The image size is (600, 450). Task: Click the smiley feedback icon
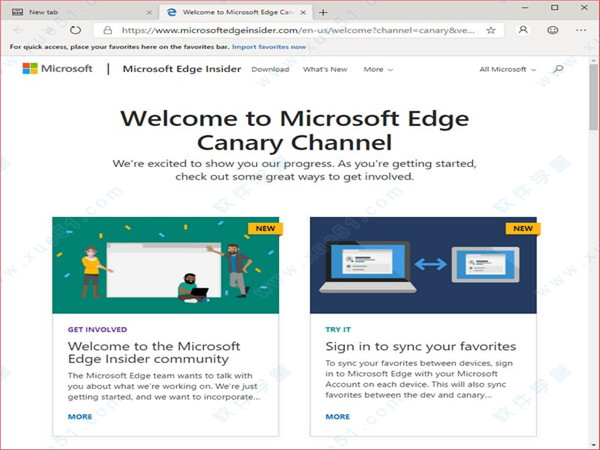coord(551,30)
